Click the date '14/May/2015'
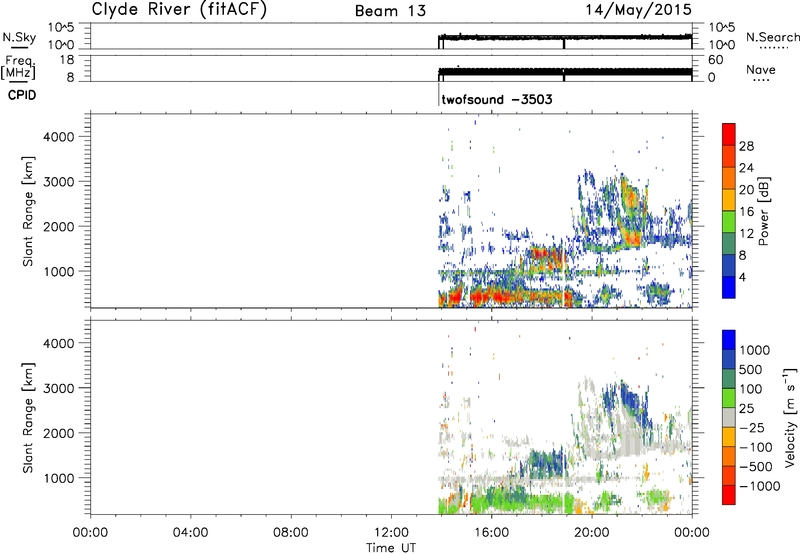 point(638,10)
